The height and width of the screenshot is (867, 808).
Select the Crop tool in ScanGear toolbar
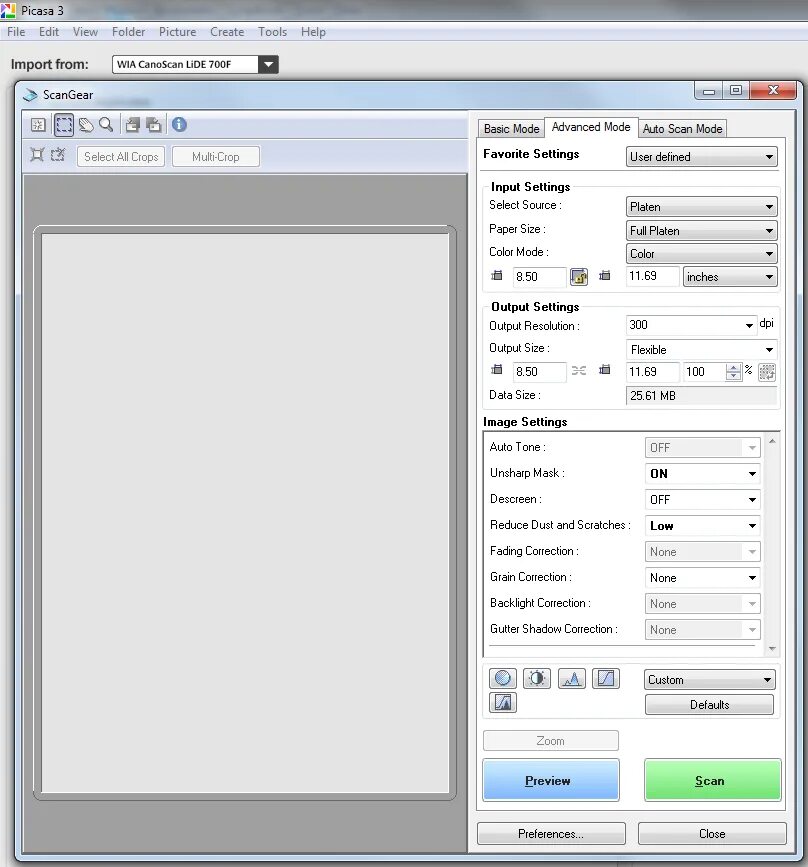click(x=64, y=125)
